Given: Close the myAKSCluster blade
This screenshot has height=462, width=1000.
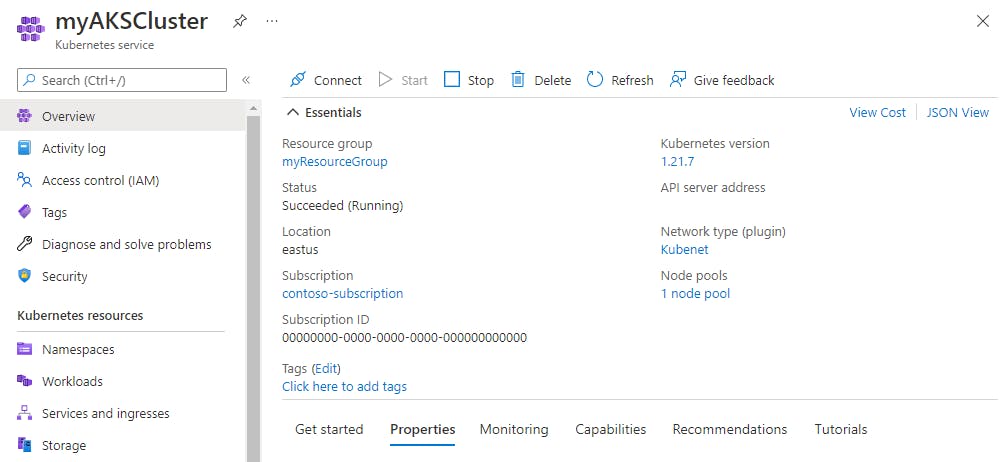Looking at the screenshot, I should 983,22.
